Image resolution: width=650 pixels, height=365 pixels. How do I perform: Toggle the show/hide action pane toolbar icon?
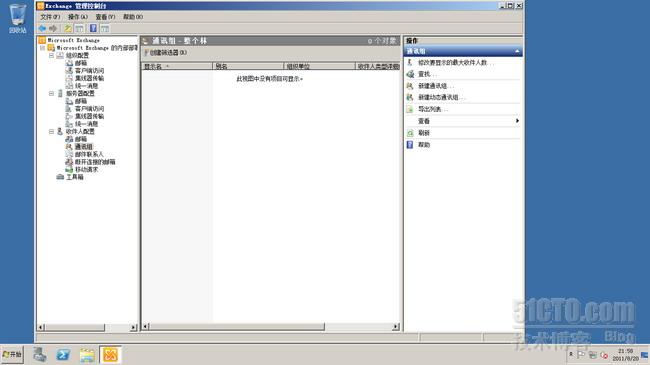tap(105, 28)
